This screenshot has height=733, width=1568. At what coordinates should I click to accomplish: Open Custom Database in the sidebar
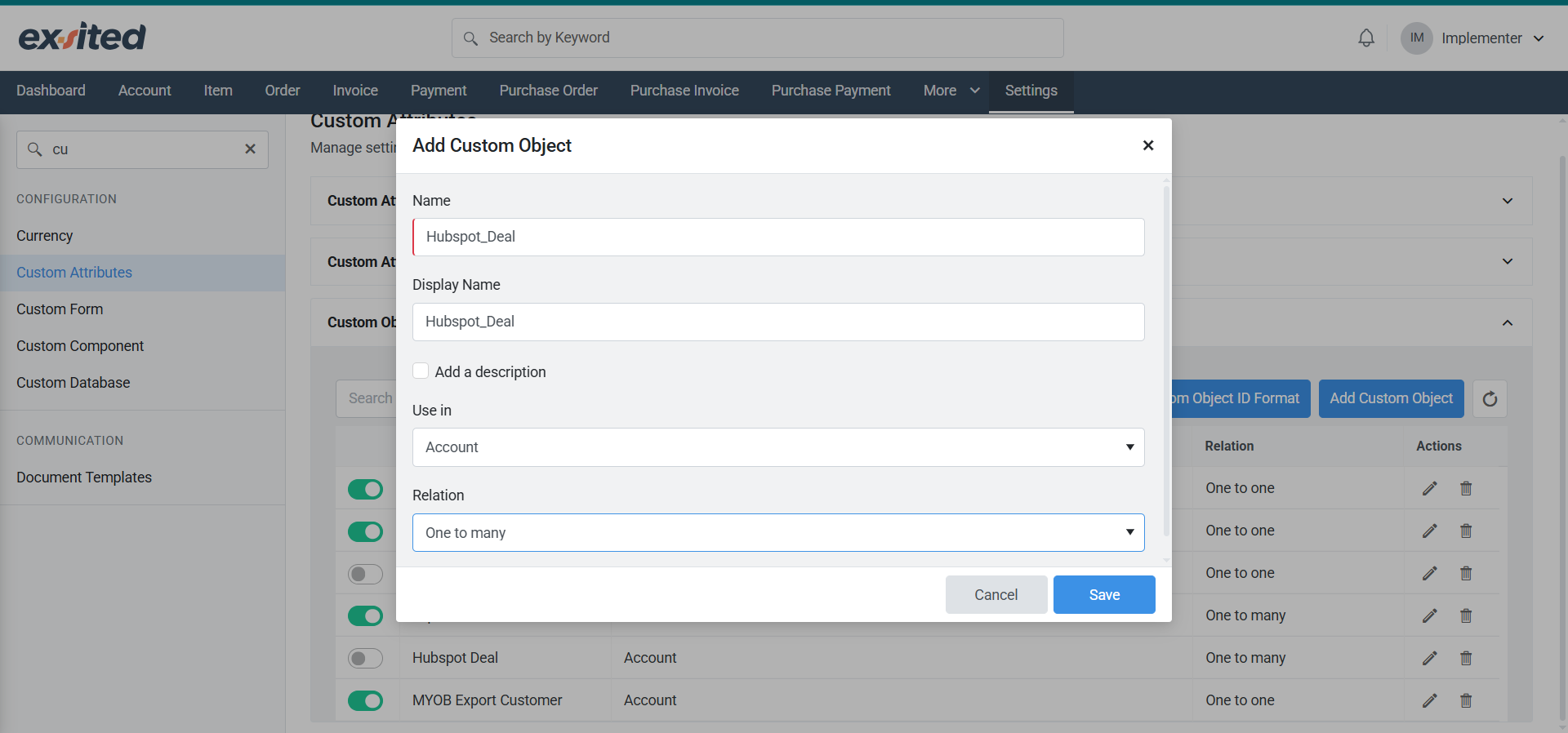click(x=73, y=383)
